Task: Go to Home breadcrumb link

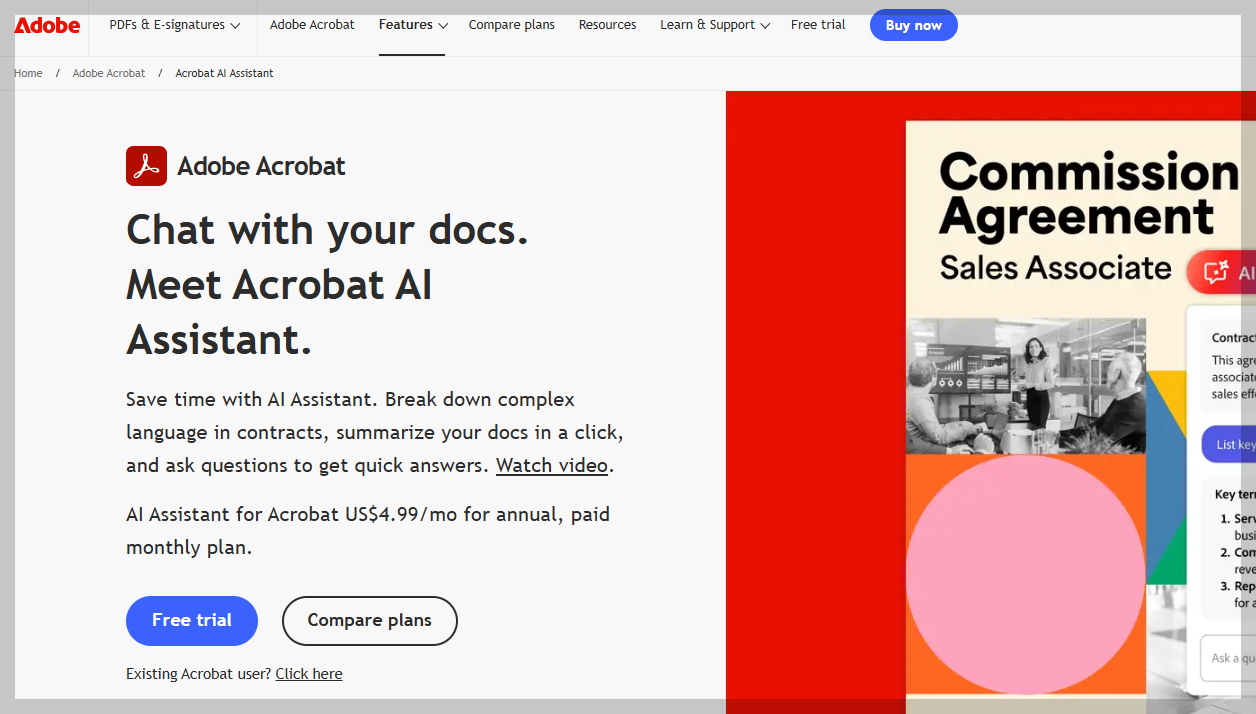Action: tap(28, 73)
